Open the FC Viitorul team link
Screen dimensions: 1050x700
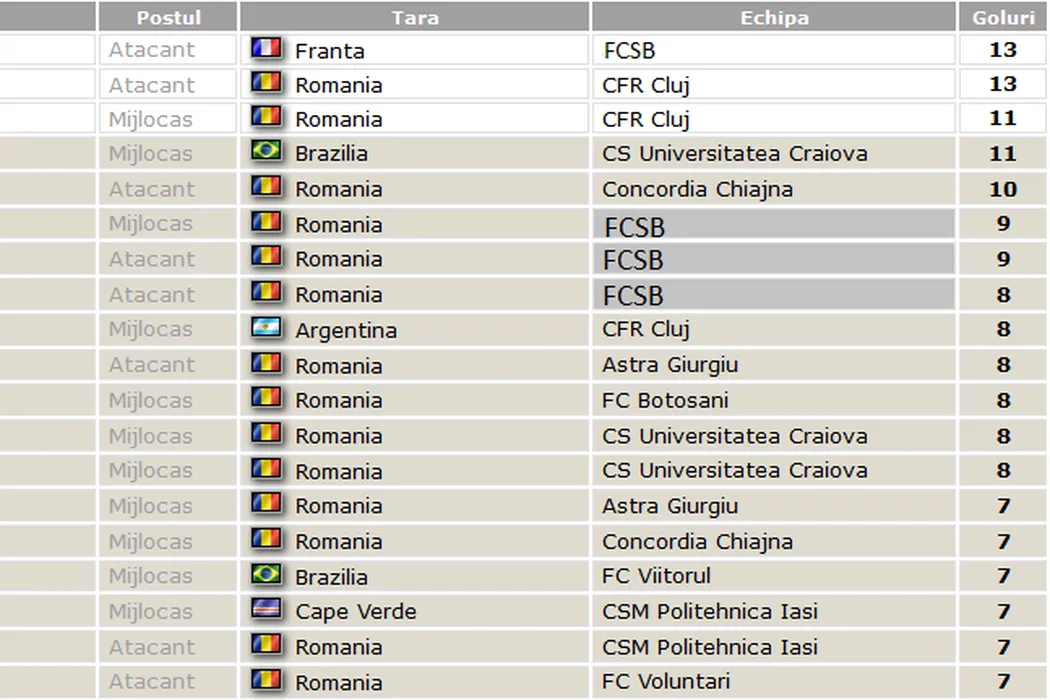(x=656, y=576)
